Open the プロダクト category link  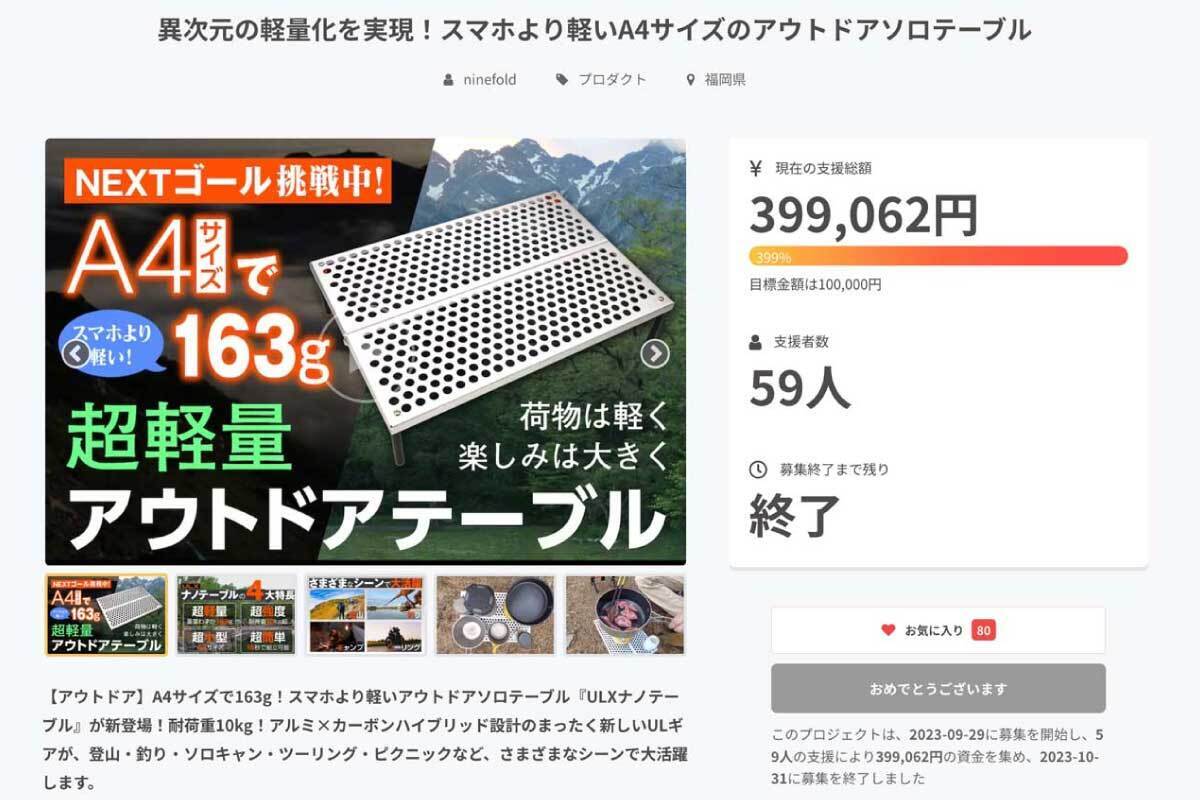(612, 80)
